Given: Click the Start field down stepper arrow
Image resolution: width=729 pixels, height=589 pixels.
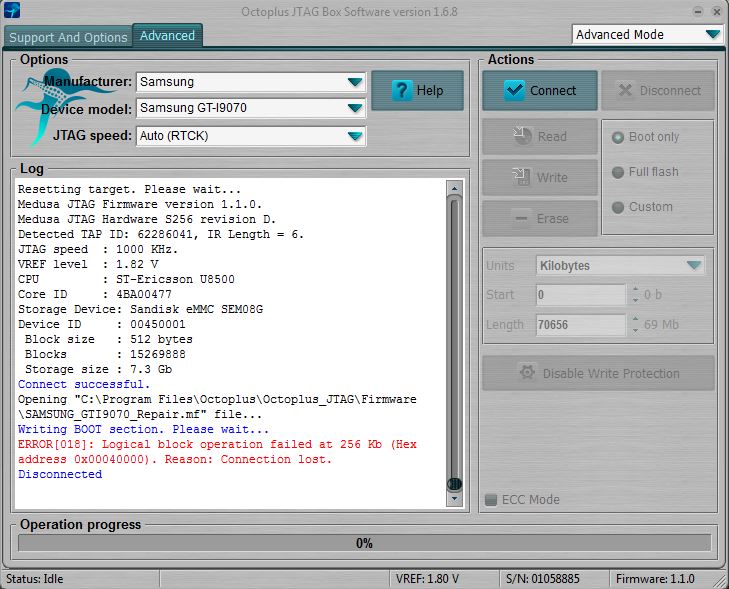Looking at the screenshot, I should pos(636,300).
